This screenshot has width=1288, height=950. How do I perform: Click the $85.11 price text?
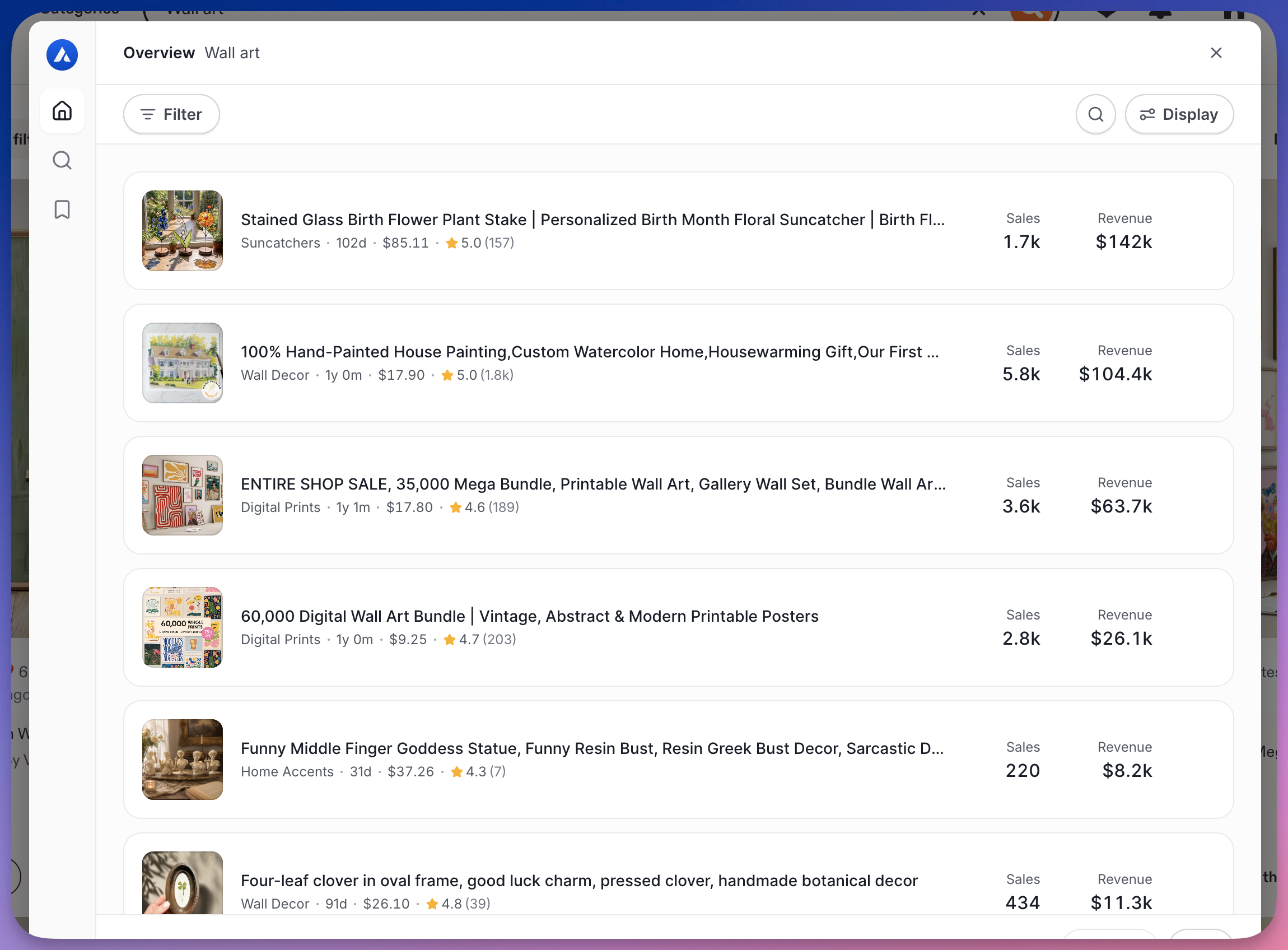pos(406,243)
